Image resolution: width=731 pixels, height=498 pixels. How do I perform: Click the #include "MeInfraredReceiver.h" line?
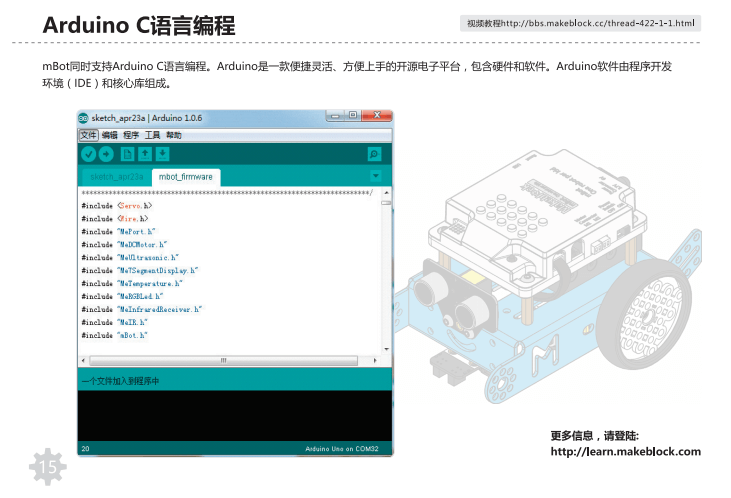click(x=142, y=310)
